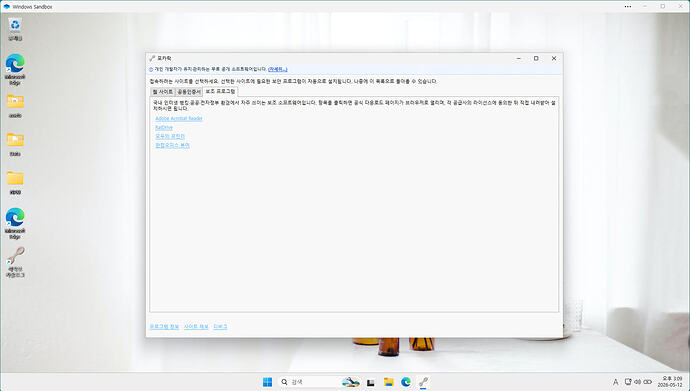Open taskbar clock and date

[670, 382]
